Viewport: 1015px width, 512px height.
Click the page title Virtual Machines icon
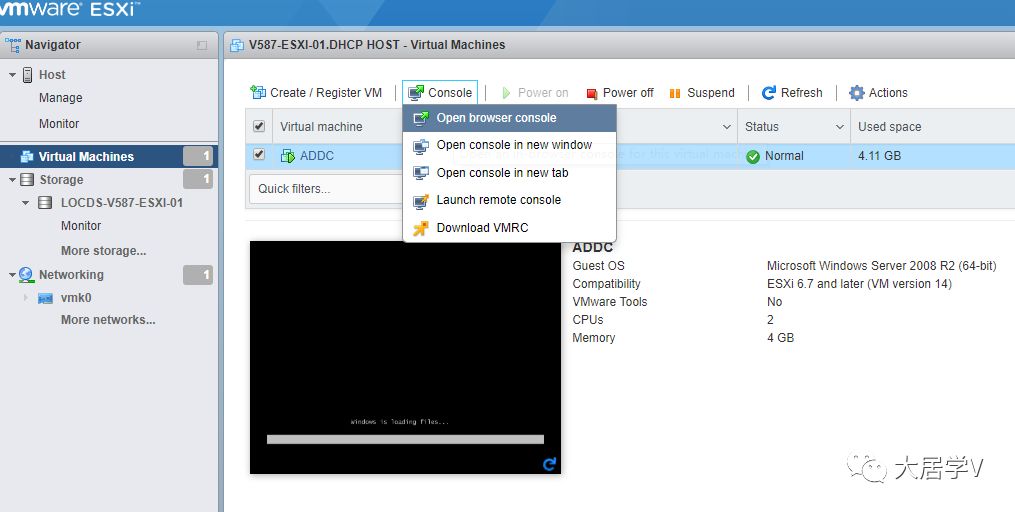[237, 45]
